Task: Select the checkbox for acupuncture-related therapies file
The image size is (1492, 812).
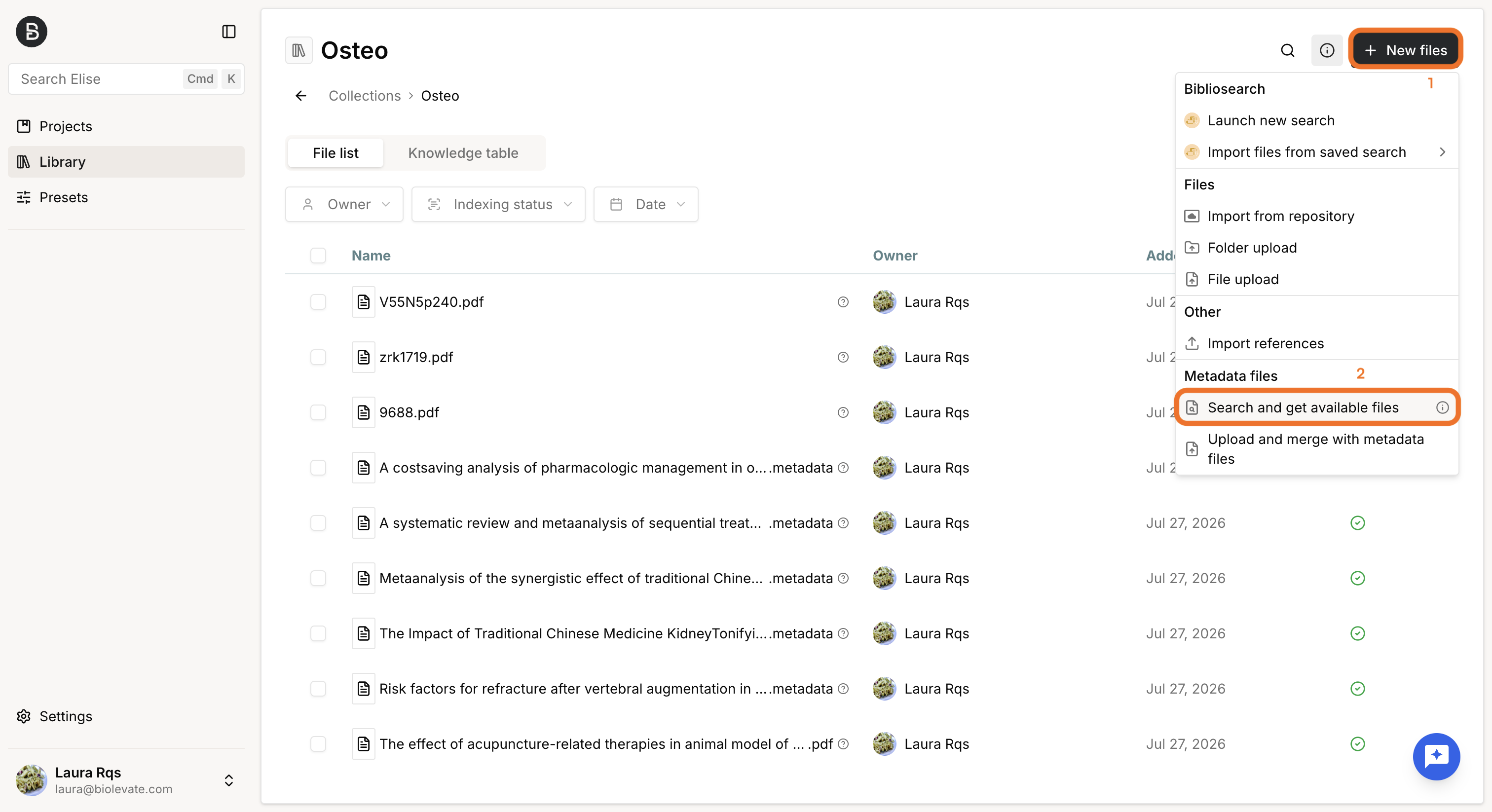Action: (318, 743)
